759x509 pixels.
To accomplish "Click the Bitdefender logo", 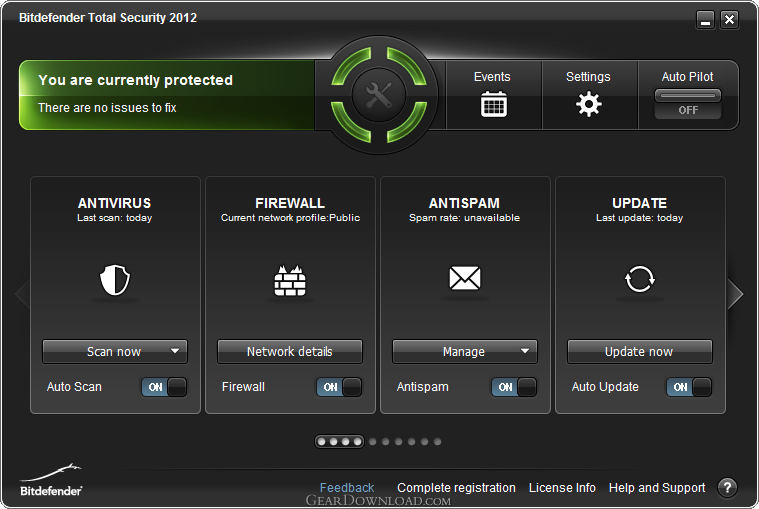I will click(51, 480).
